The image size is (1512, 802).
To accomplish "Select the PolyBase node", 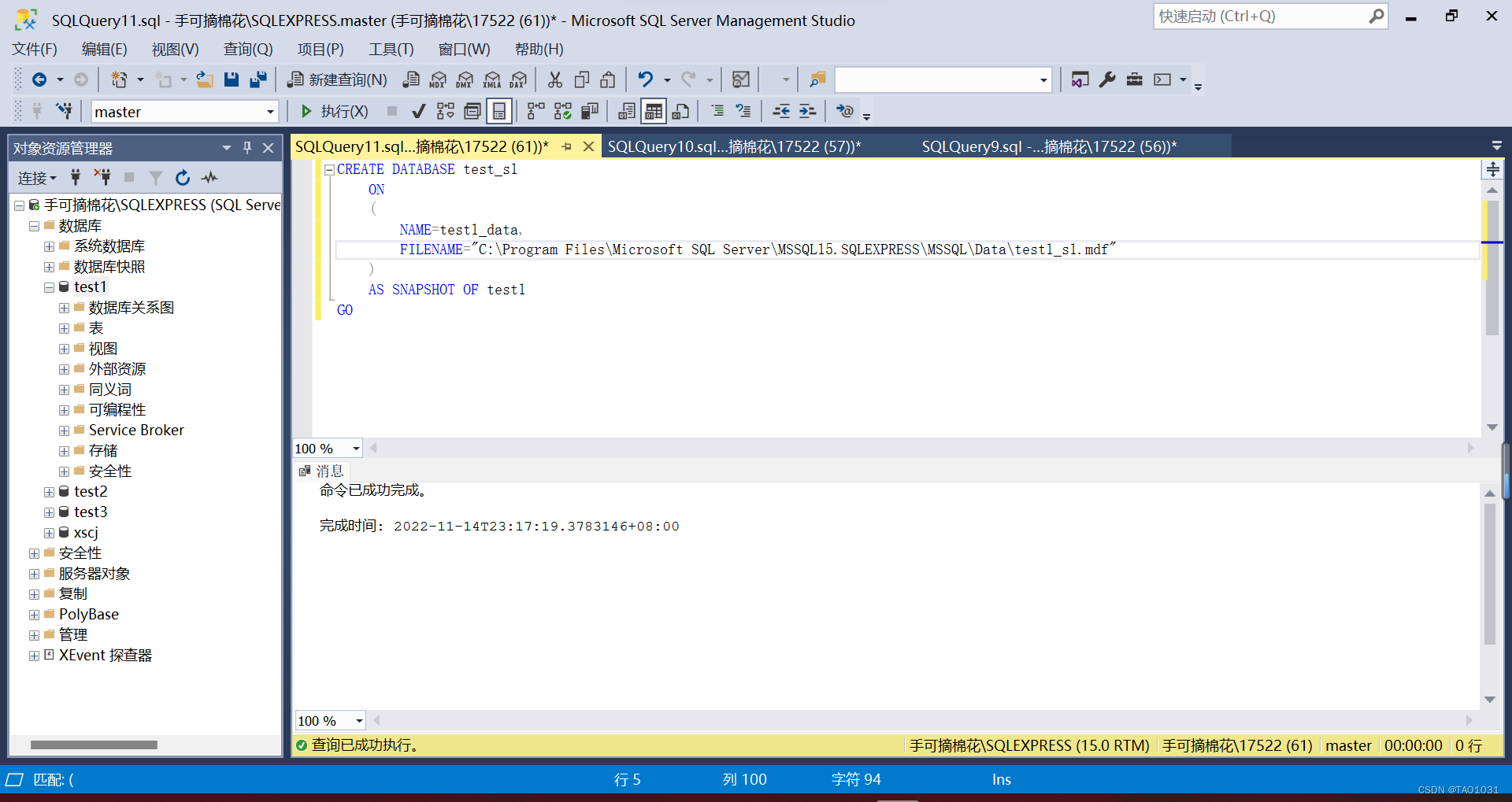I will tap(88, 615).
